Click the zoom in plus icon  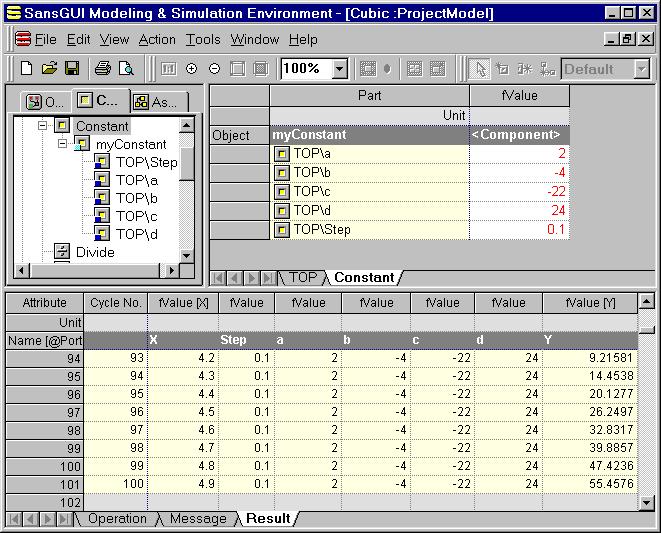pyautogui.click(x=191, y=68)
